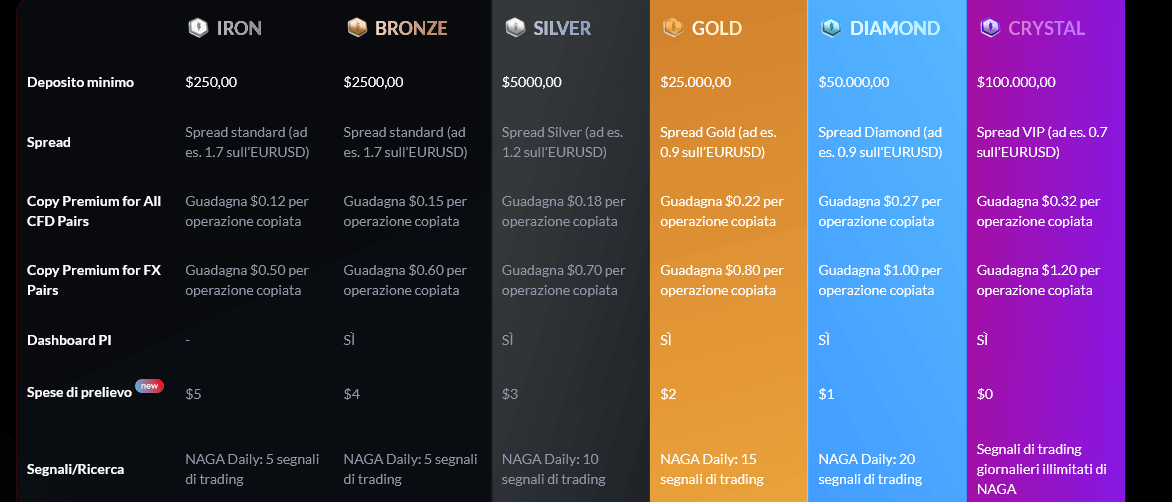Screen dimensions: 1172x502
Task: Click the Crystal tier badge icon
Action: 990,28
